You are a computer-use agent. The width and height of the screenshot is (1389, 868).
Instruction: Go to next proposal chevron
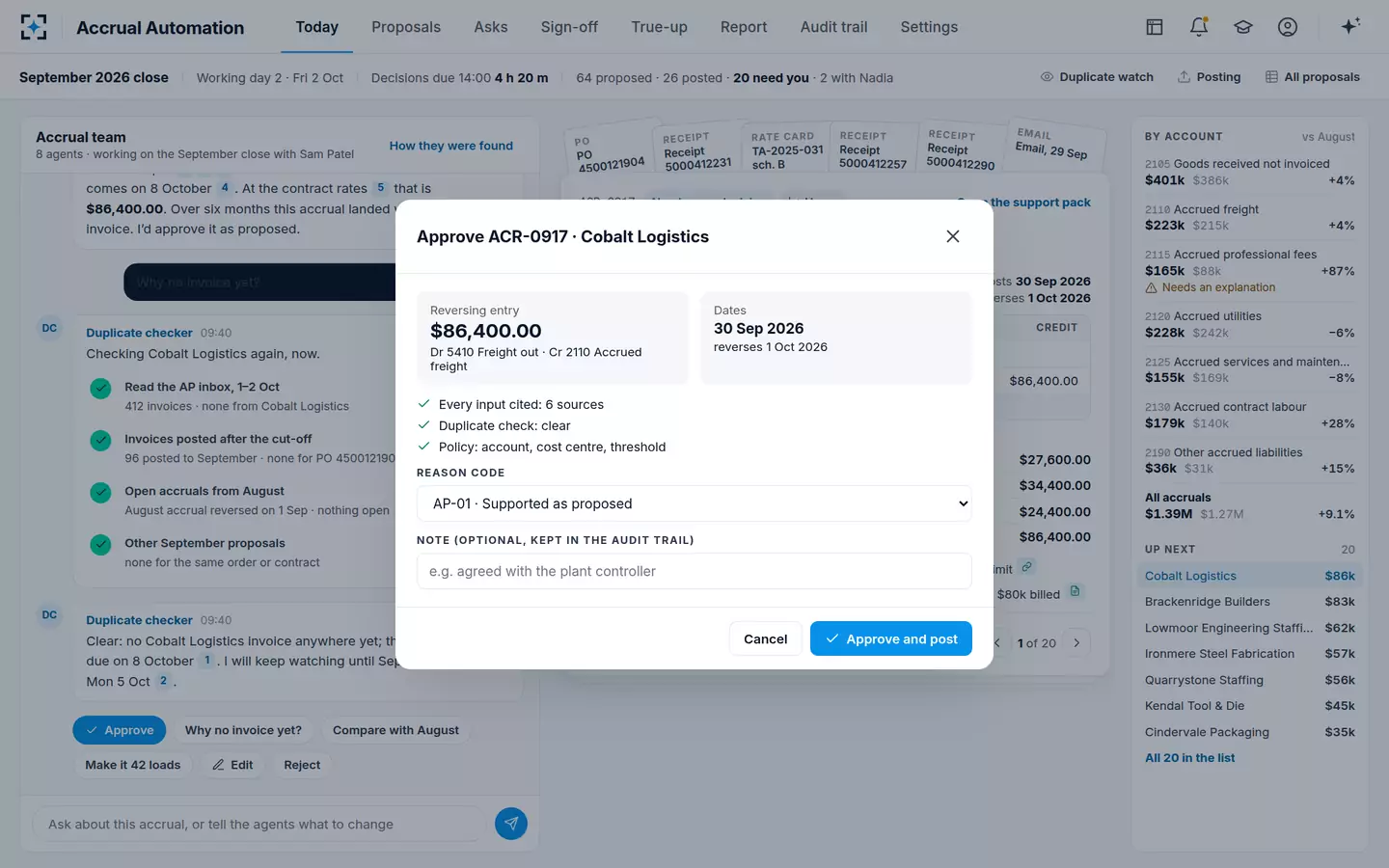pyautogui.click(x=1077, y=642)
